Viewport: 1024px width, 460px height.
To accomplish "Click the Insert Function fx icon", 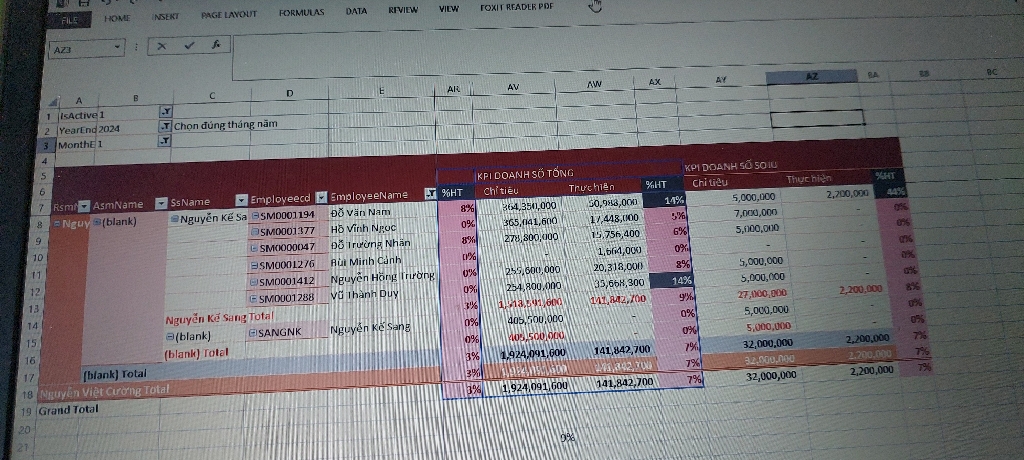I will click(x=215, y=45).
